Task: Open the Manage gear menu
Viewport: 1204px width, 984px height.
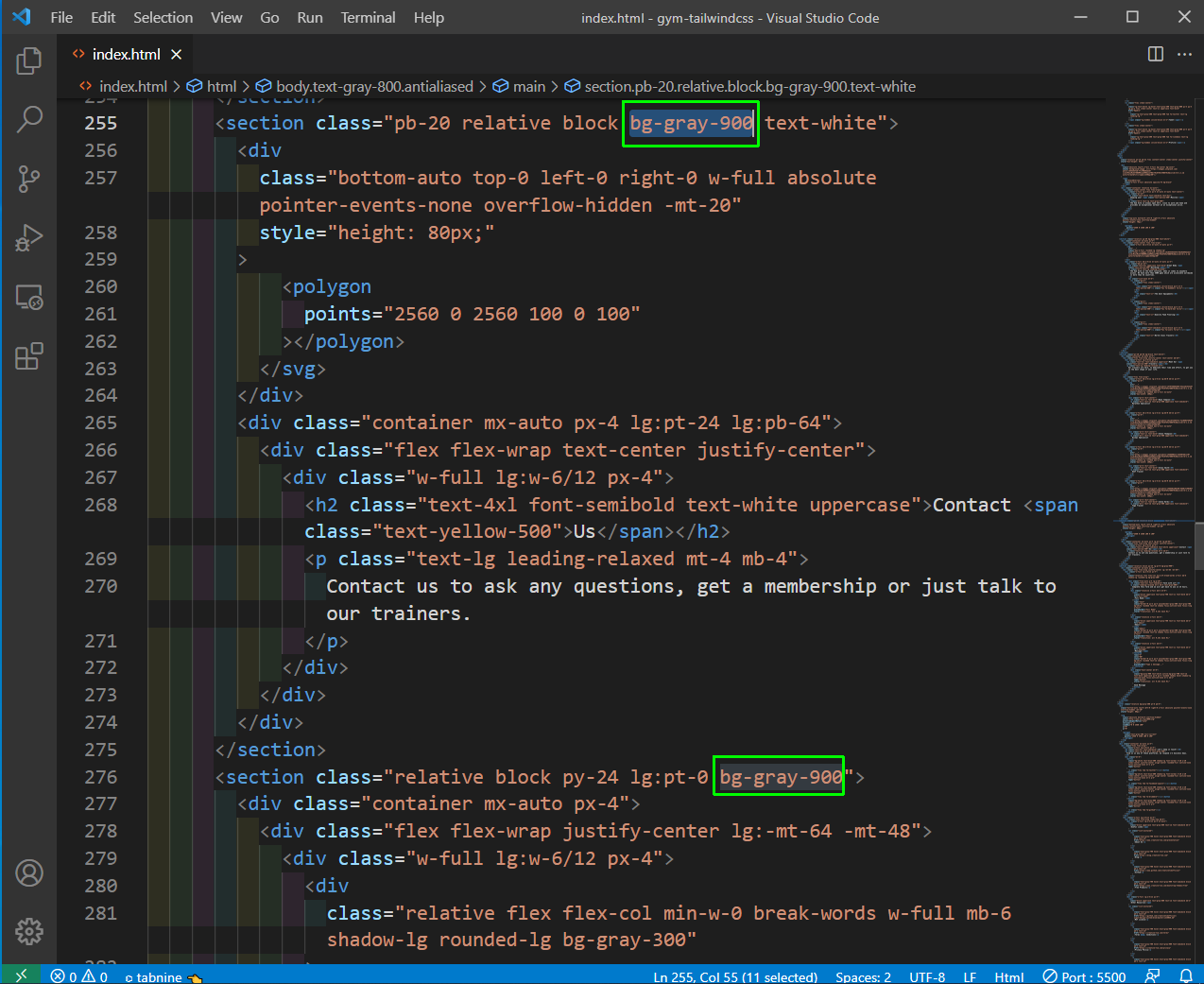Action: coord(29,931)
